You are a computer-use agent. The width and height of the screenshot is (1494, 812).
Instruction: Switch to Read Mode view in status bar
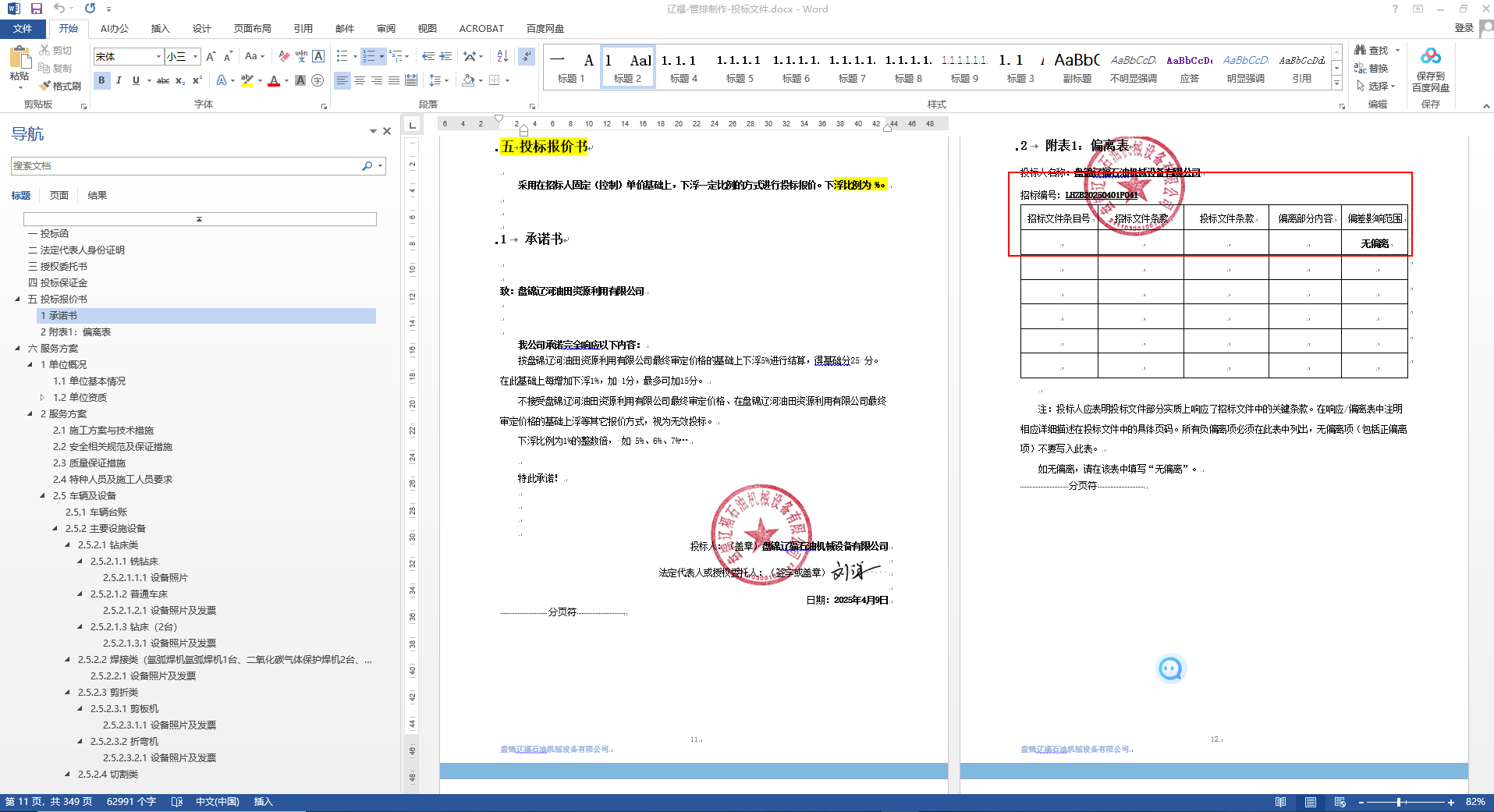pos(1280,802)
